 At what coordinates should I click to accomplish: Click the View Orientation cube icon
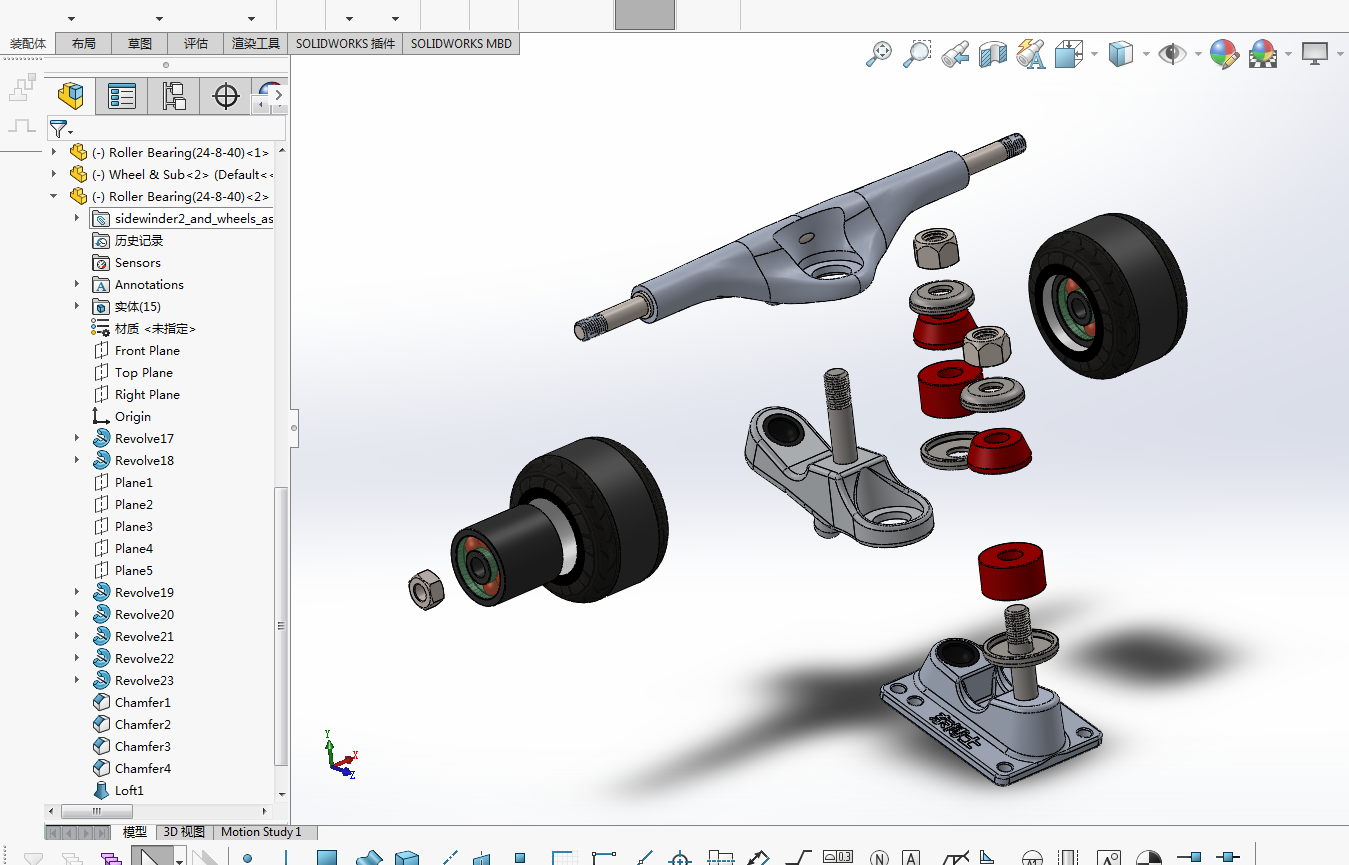[x=1069, y=54]
